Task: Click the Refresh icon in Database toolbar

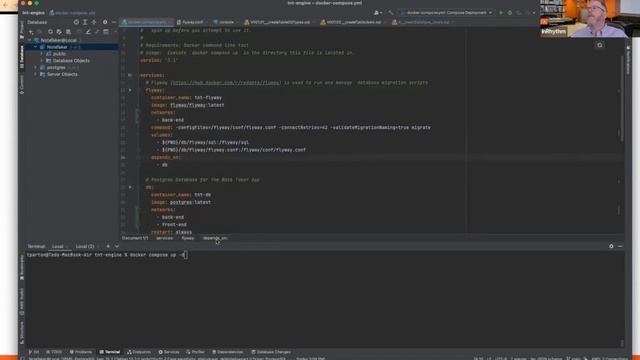Action: 50,32
